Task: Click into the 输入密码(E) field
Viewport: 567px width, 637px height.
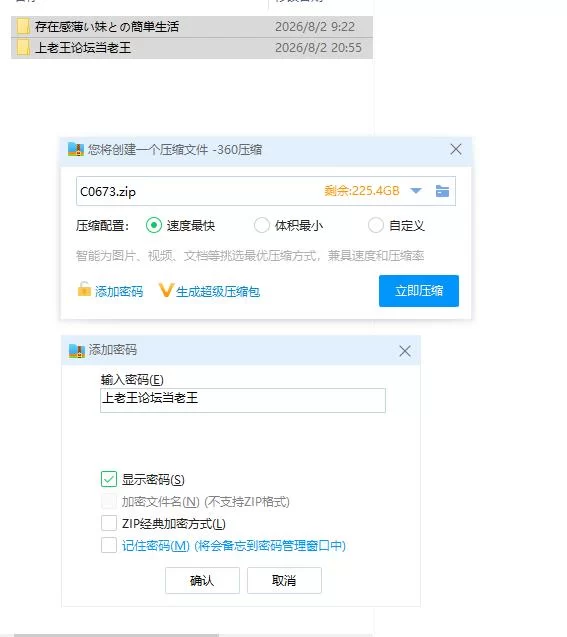Action: click(243, 400)
